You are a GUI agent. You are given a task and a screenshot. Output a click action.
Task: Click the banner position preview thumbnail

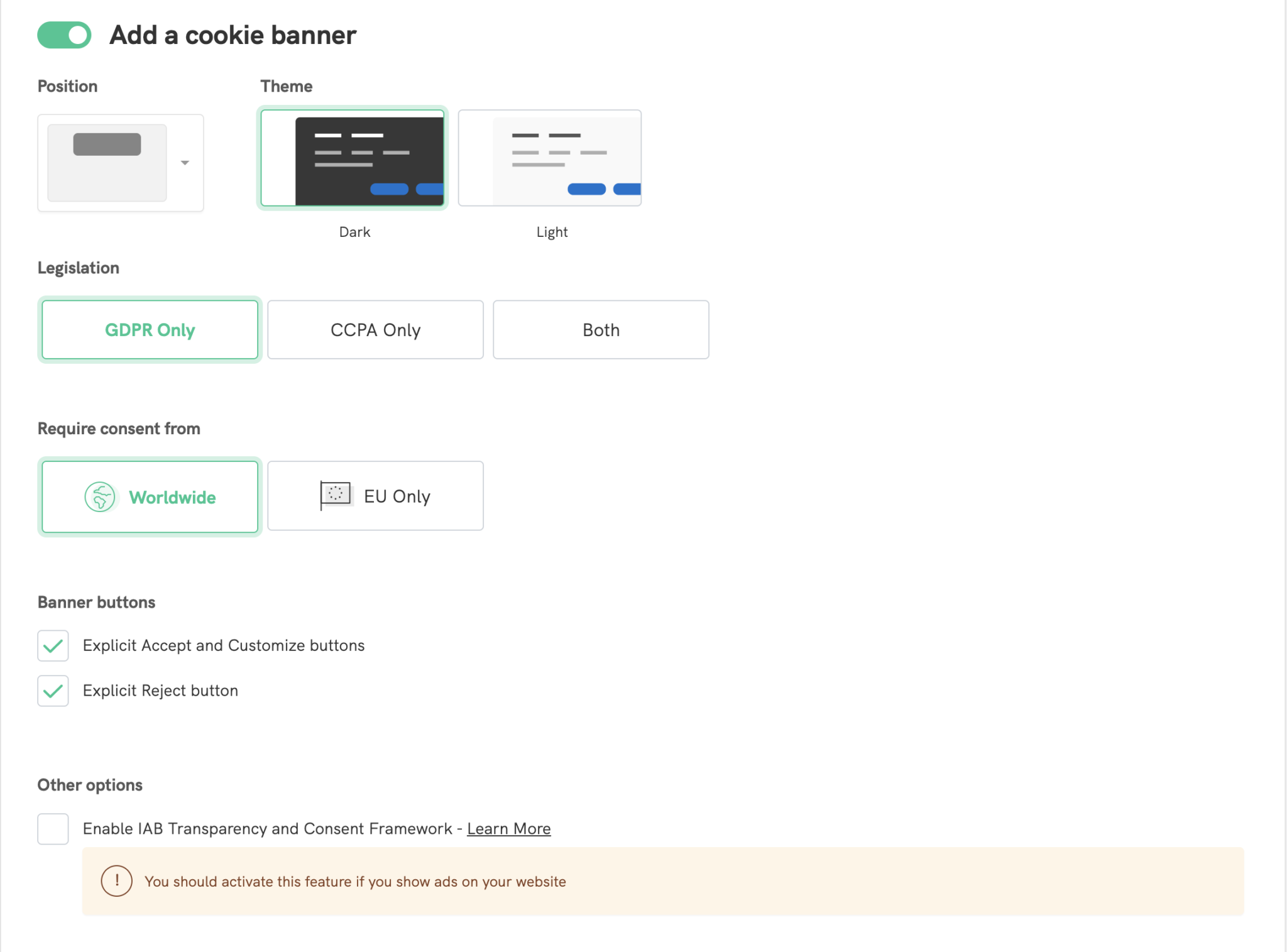107,162
